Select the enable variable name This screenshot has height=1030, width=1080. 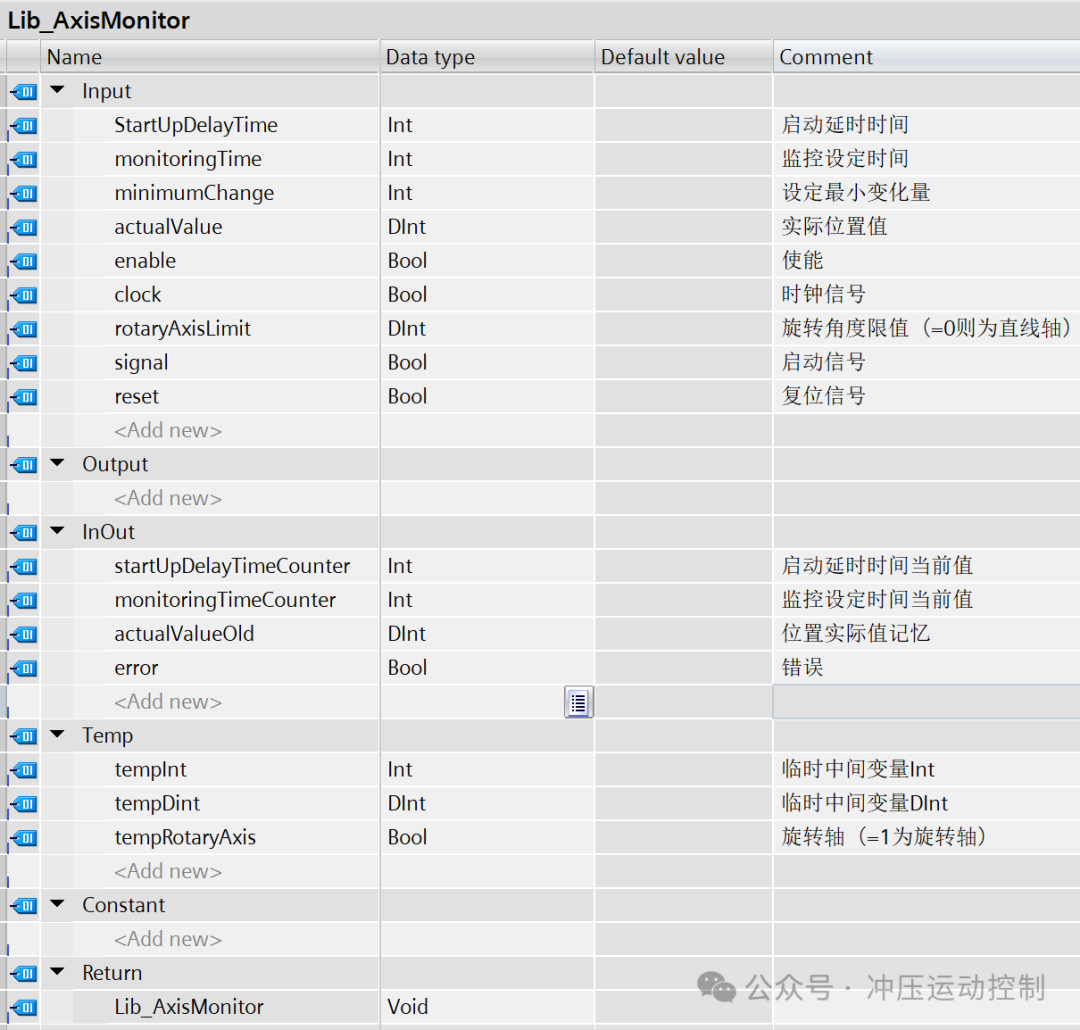(x=145, y=261)
